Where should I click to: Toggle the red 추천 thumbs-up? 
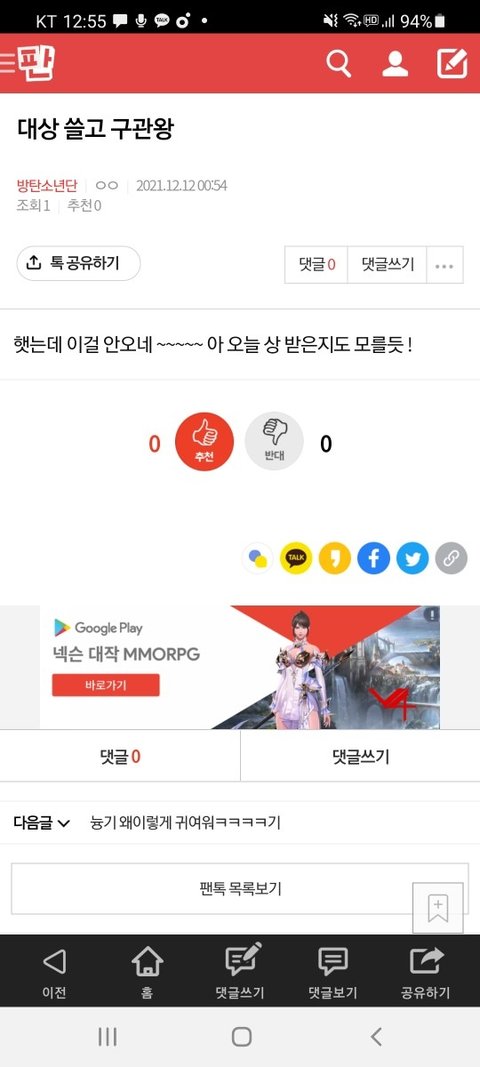(x=204, y=441)
